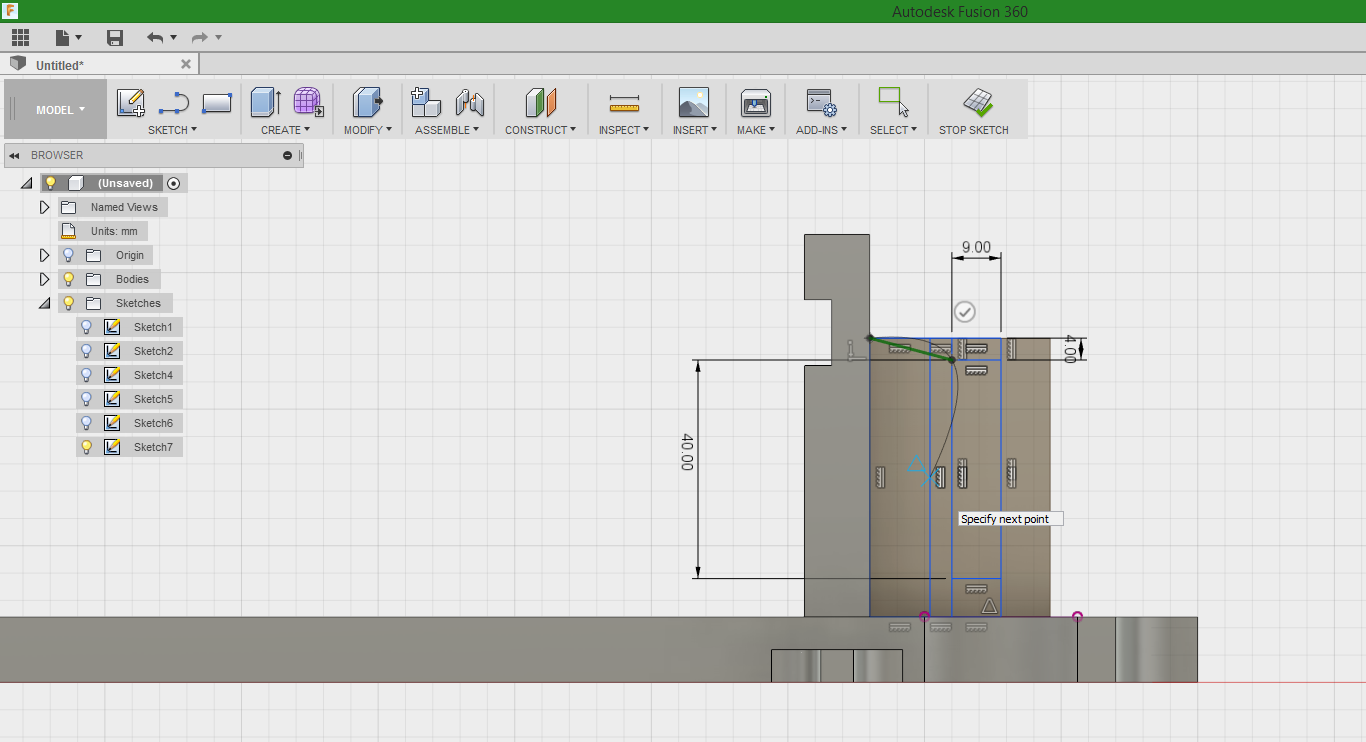Open the INSPECT dropdown menu
Image resolution: width=1366 pixels, height=742 pixels.
click(x=624, y=130)
